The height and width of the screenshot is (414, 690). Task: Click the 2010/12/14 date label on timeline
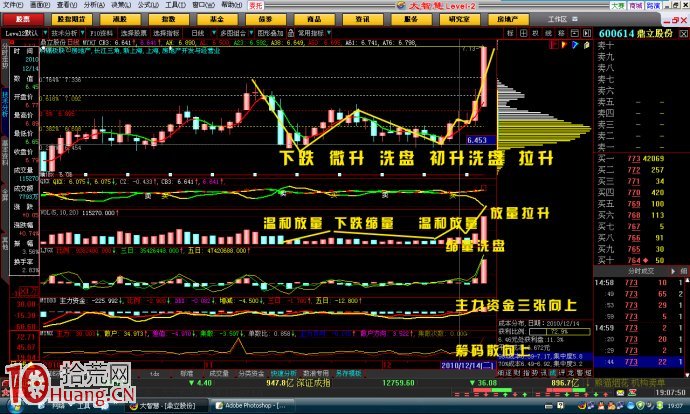tap(468, 365)
